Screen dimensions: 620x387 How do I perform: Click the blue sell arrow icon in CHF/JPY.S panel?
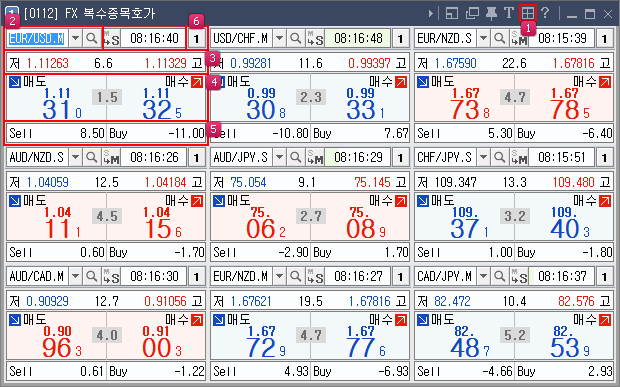point(423,201)
